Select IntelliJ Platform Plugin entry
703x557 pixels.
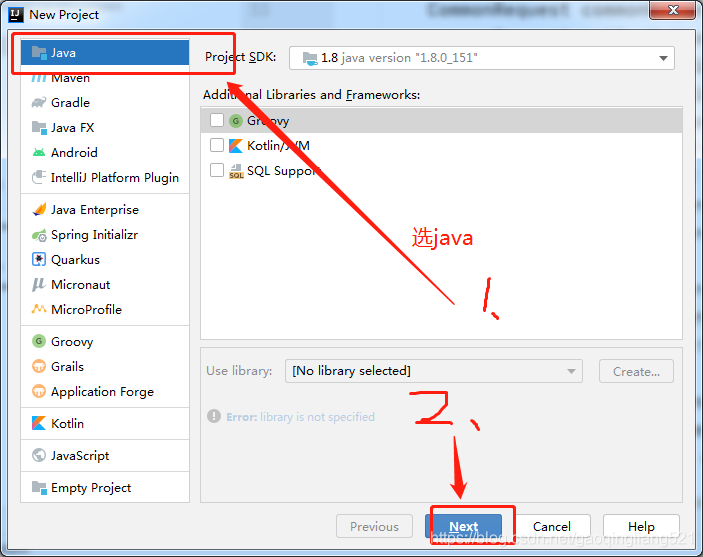[x=105, y=178]
